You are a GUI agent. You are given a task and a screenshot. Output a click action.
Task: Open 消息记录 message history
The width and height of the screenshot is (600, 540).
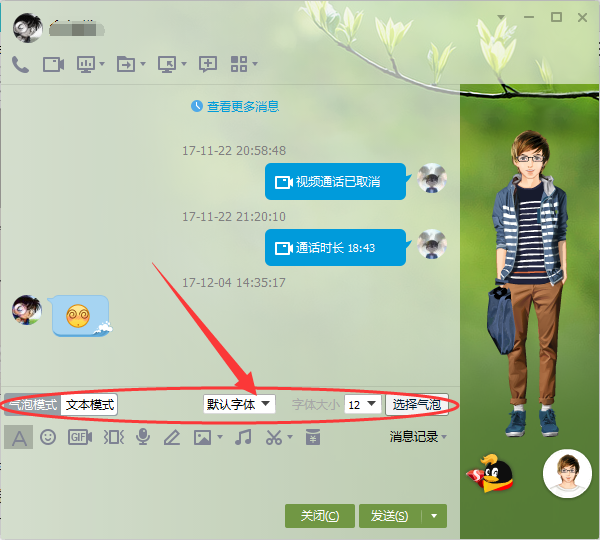pos(418,437)
